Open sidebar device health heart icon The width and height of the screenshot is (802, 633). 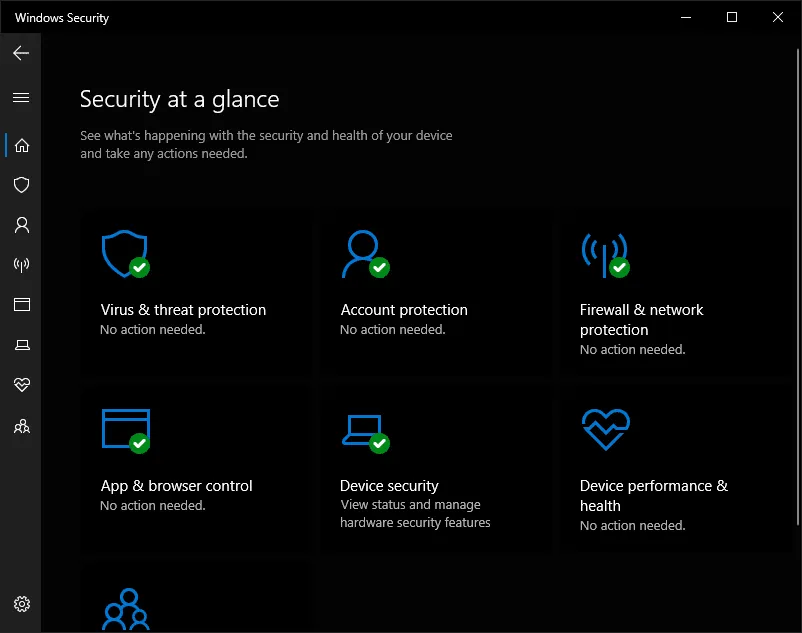tap(21, 385)
